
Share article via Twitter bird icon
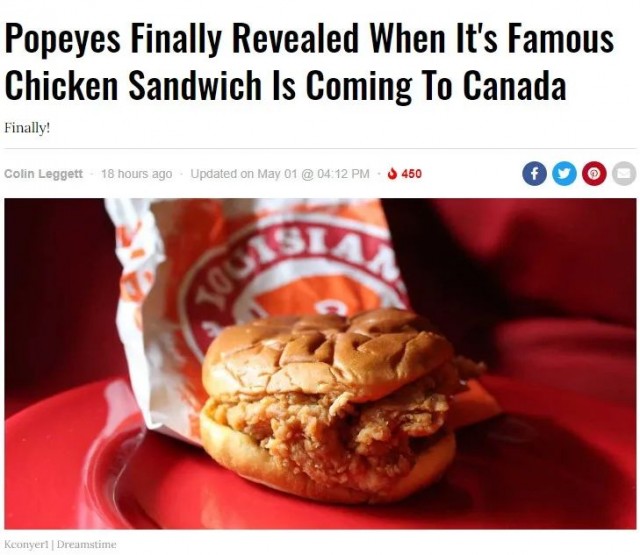[x=564, y=173]
